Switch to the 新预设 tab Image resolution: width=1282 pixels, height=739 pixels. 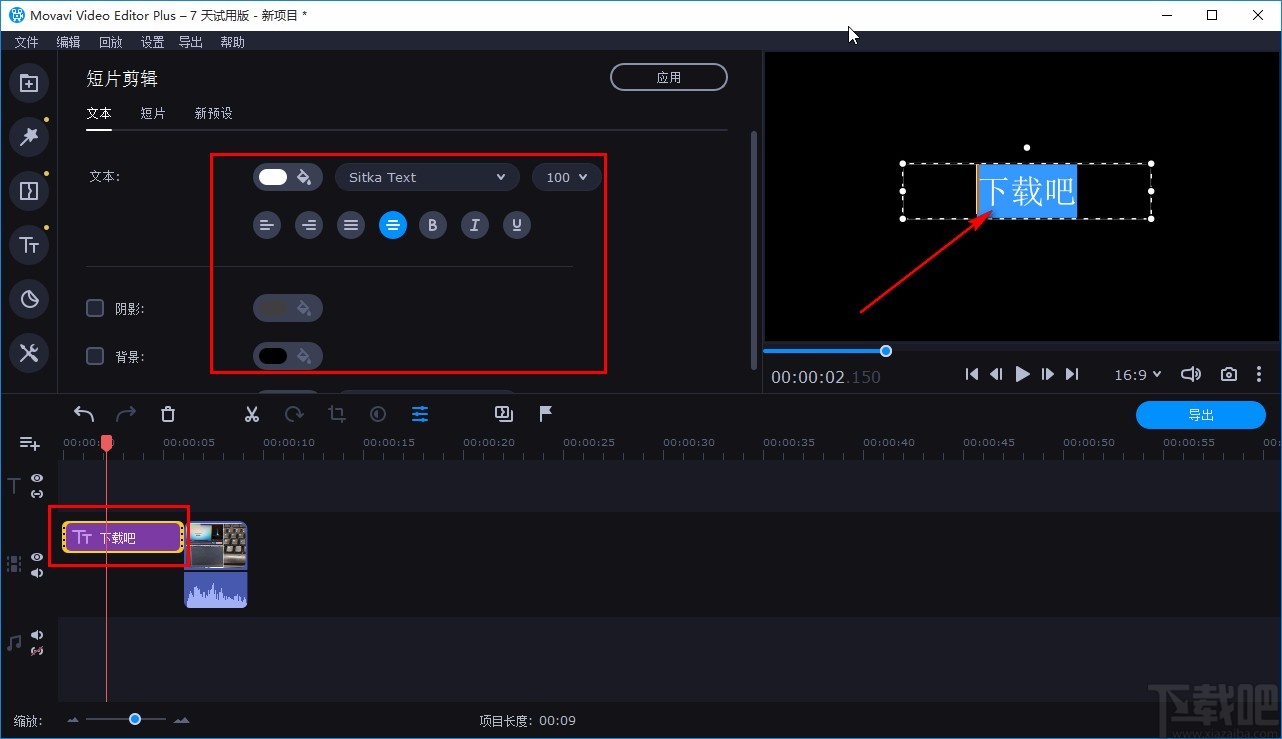(213, 114)
